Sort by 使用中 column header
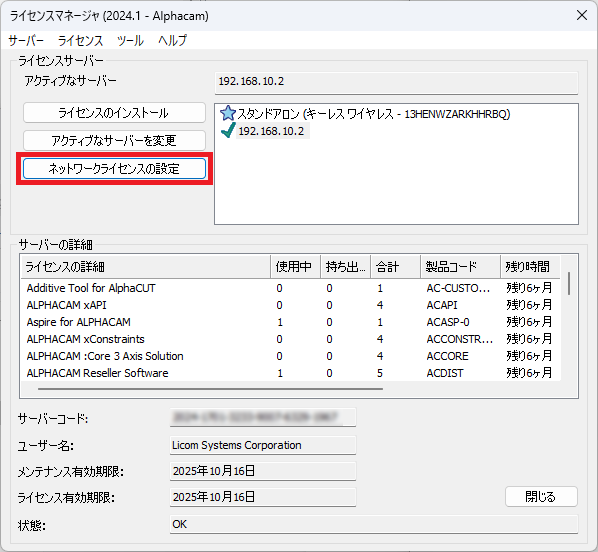 296,267
